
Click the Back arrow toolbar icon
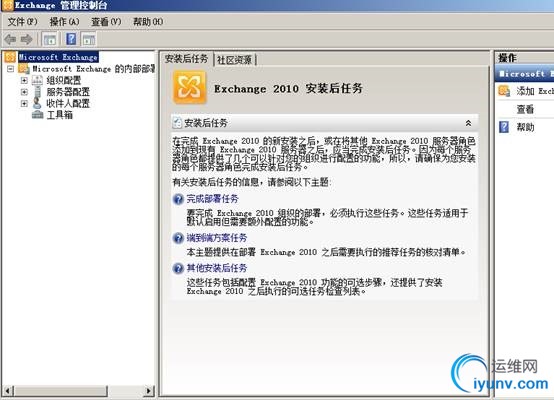10,39
